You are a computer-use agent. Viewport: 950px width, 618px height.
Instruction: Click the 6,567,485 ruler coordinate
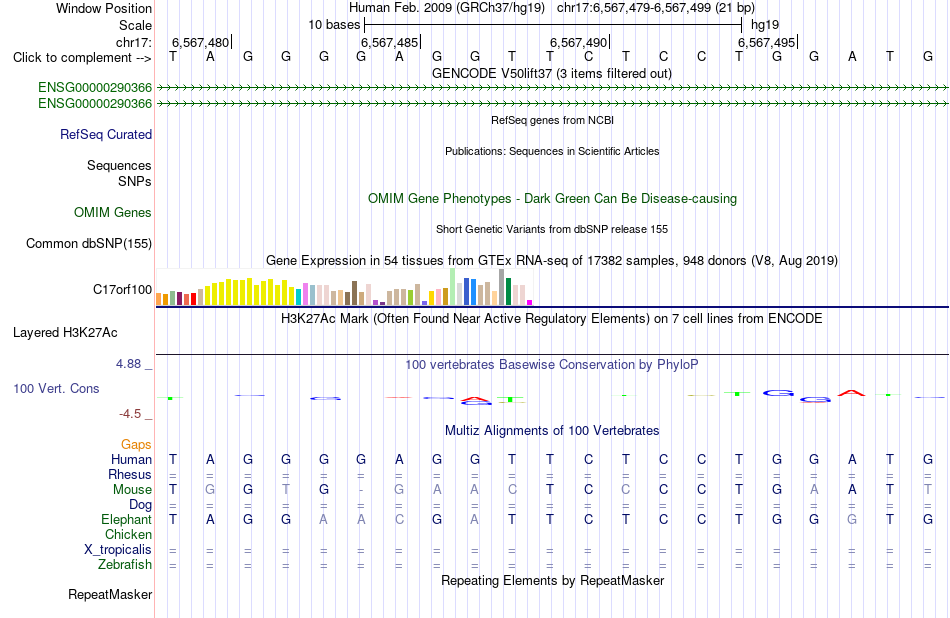coord(390,42)
